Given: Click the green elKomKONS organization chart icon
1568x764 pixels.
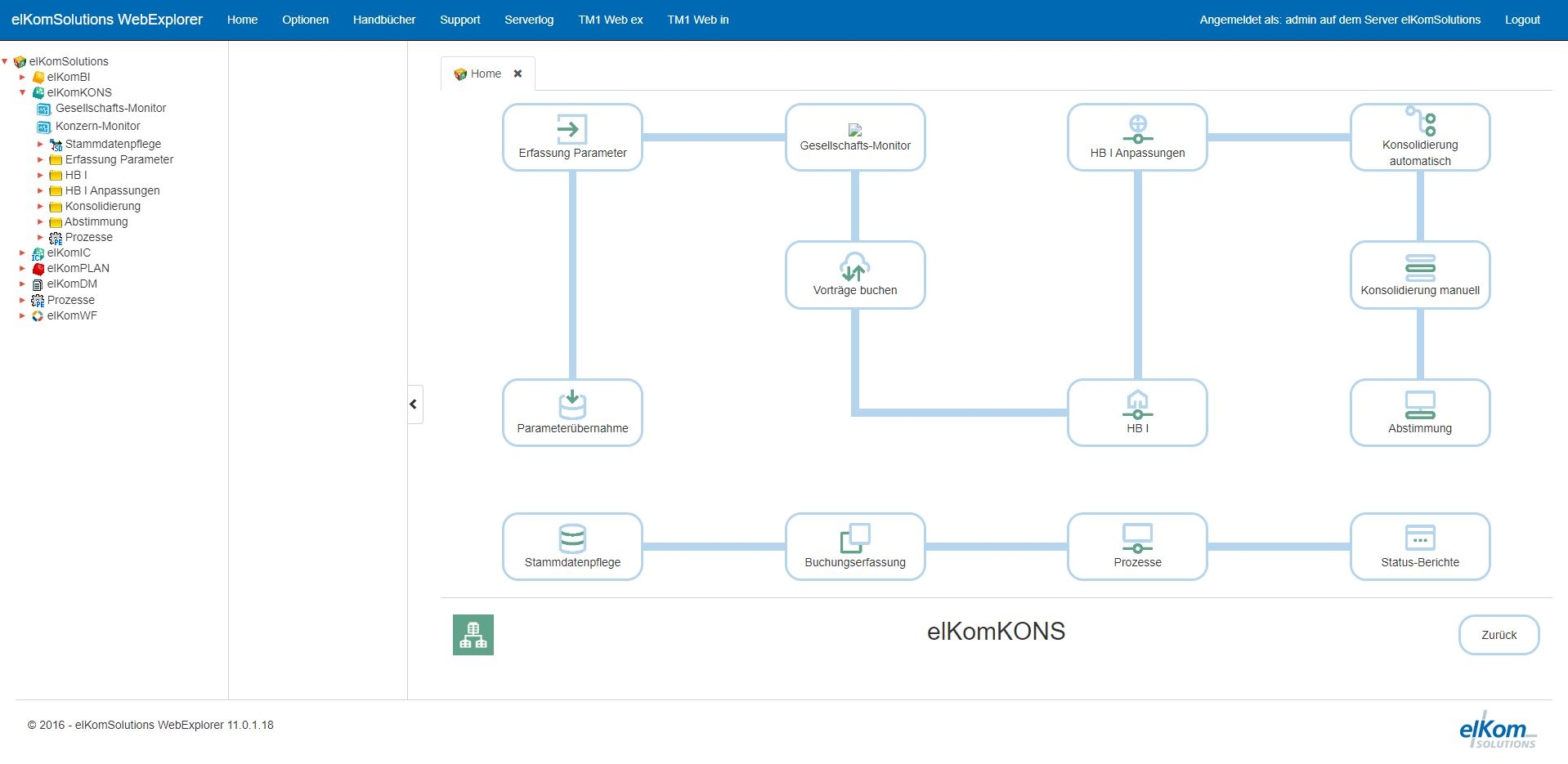Looking at the screenshot, I should pos(473,635).
